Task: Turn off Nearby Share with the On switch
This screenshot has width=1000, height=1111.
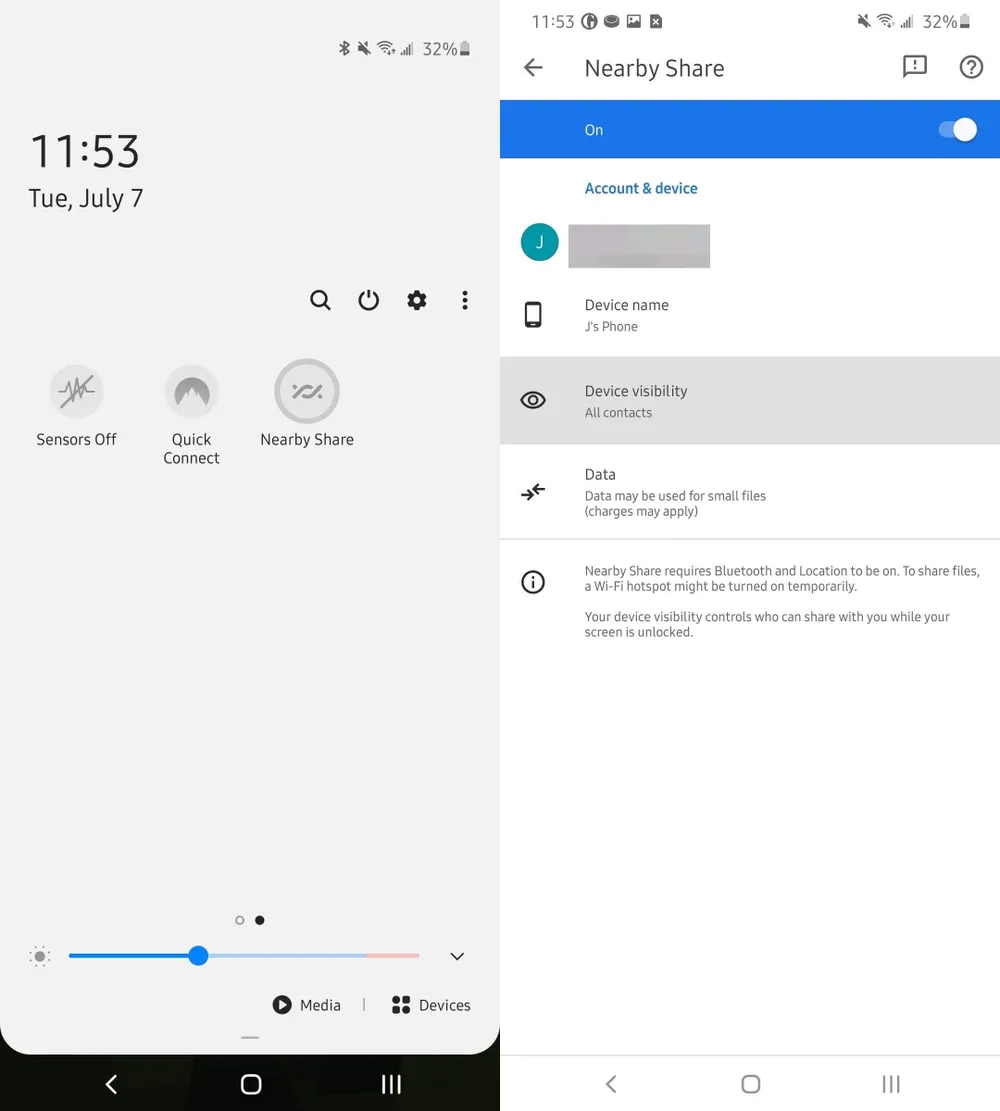Action: click(956, 129)
